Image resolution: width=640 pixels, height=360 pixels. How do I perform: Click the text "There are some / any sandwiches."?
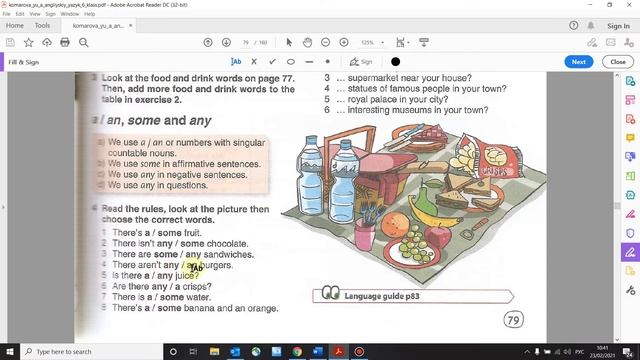(x=183, y=254)
